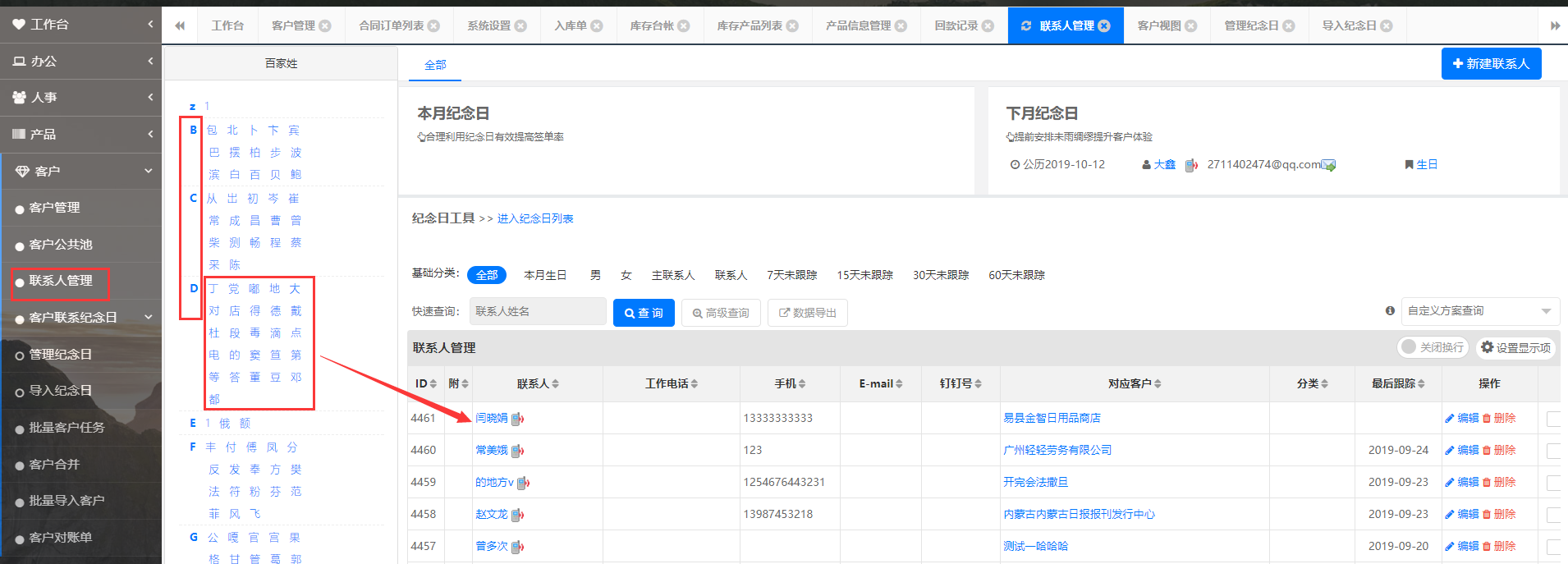Click the gear 设置显示项 button
Image resolution: width=1568 pixels, height=564 pixels.
pos(1515,347)
